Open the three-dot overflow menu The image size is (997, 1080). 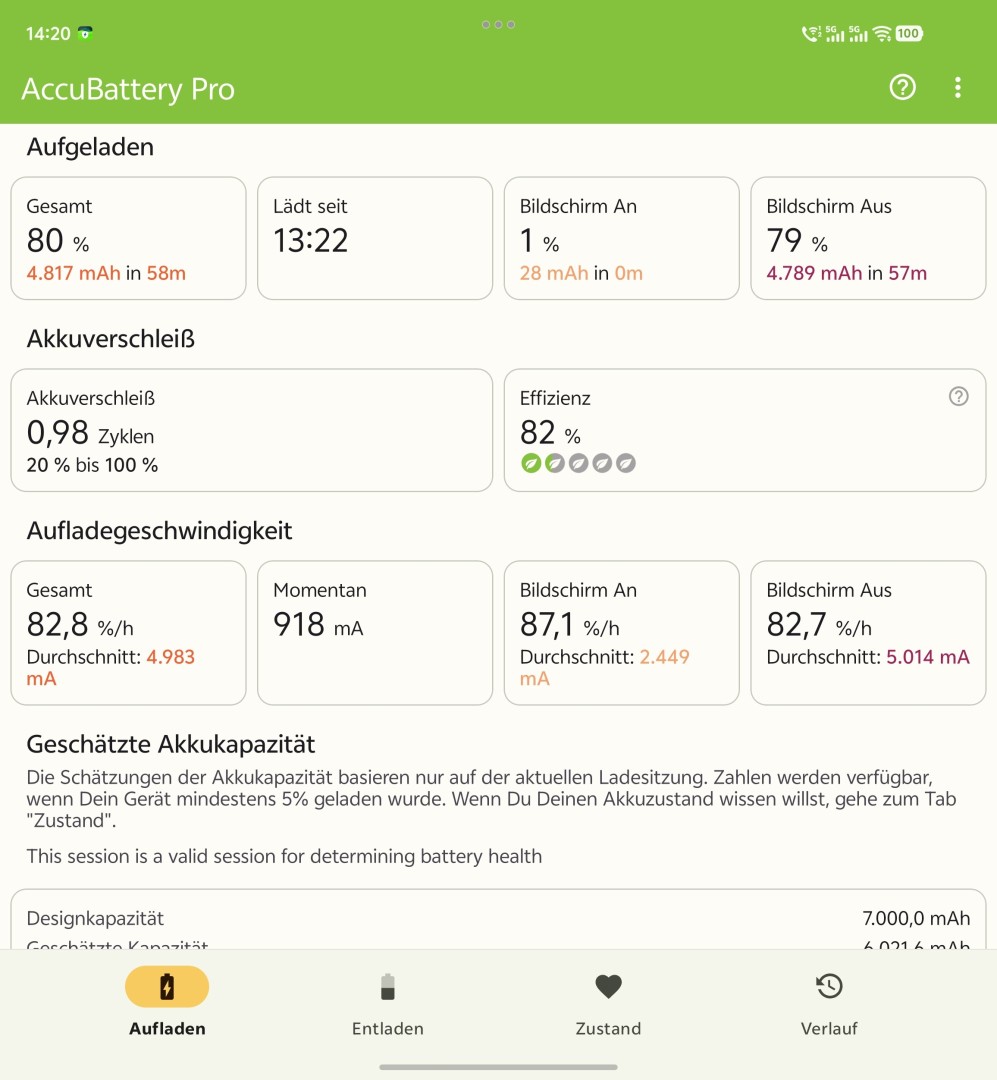(x=958, y=87)
